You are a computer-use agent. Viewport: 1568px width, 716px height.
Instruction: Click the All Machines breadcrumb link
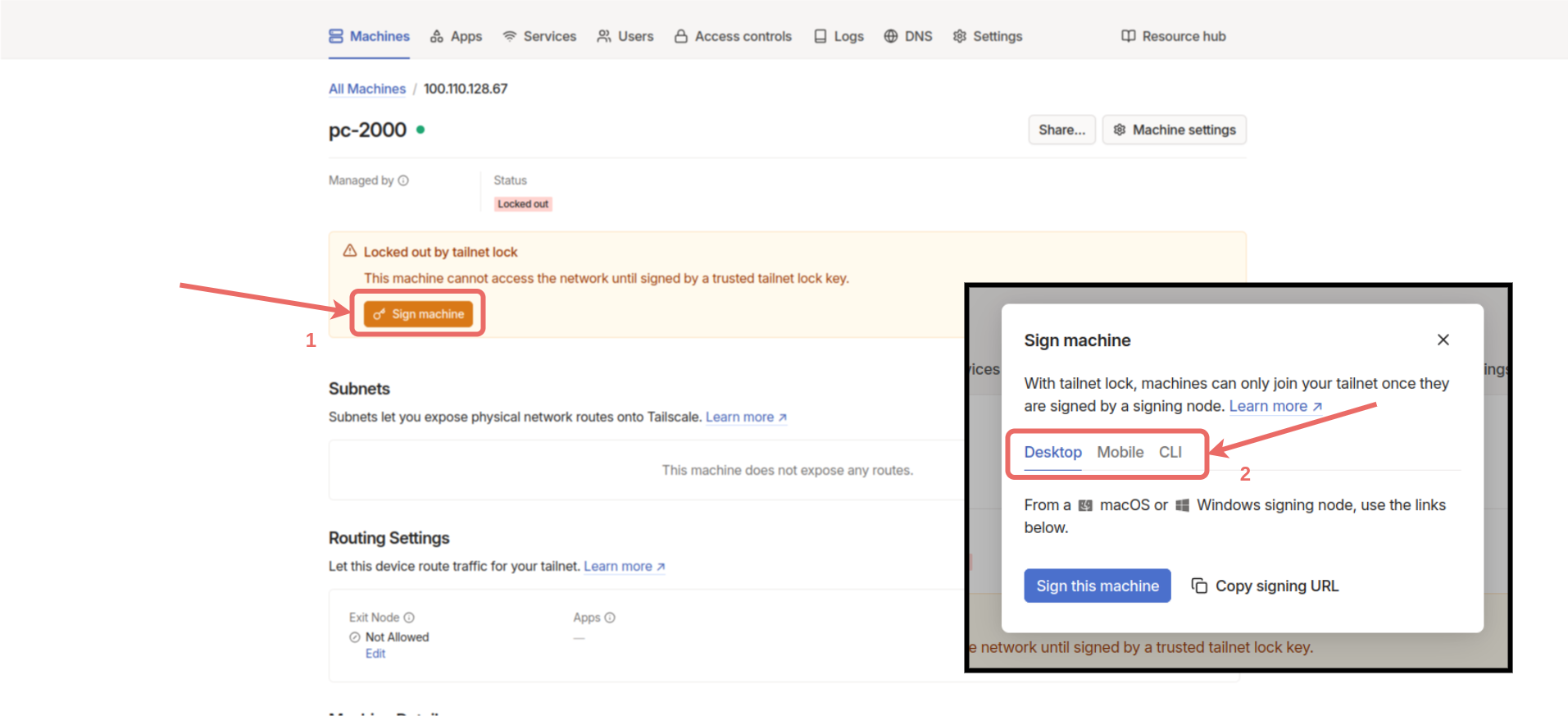367,89
